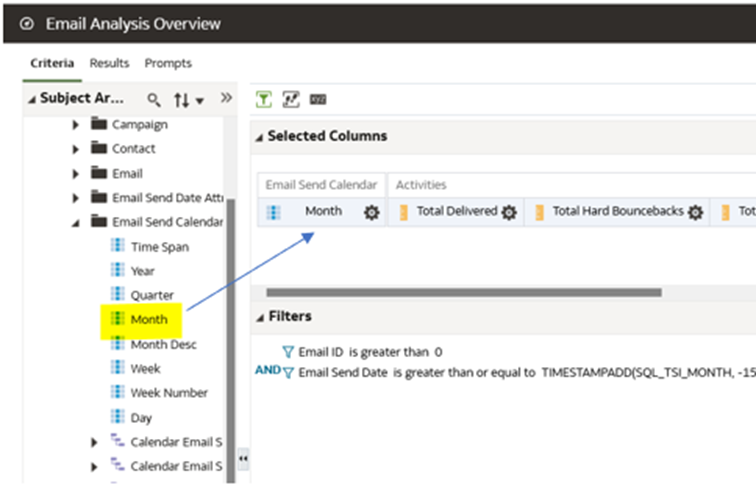Click the sort up-down arrows icon
The width and height of the screenshot is (756, 488).
[182, 100]
